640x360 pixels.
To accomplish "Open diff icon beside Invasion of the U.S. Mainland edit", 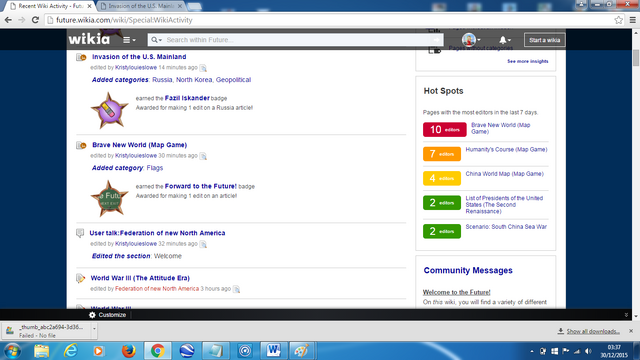I will [203, 68].
